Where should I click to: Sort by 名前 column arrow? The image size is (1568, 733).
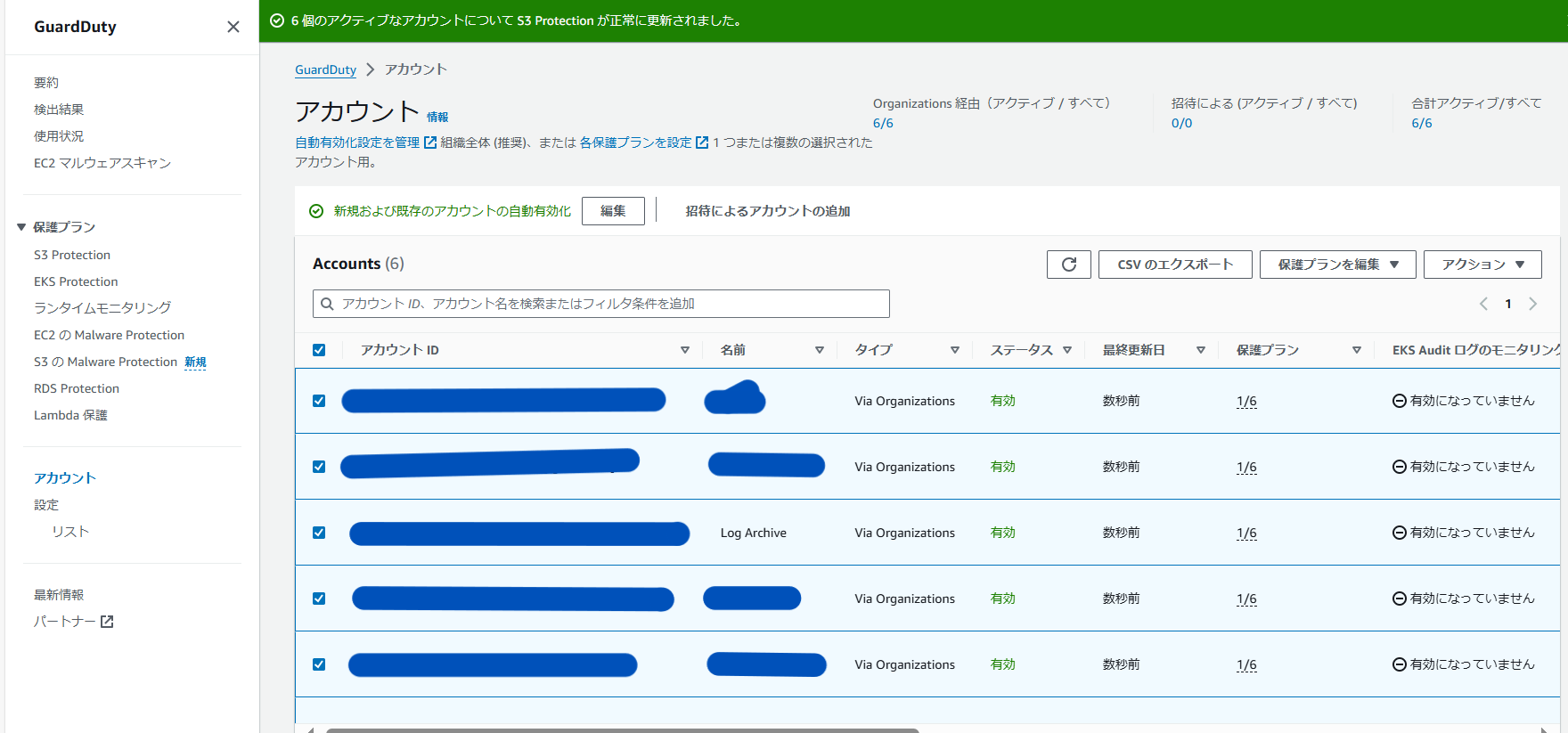coord(820,350)
